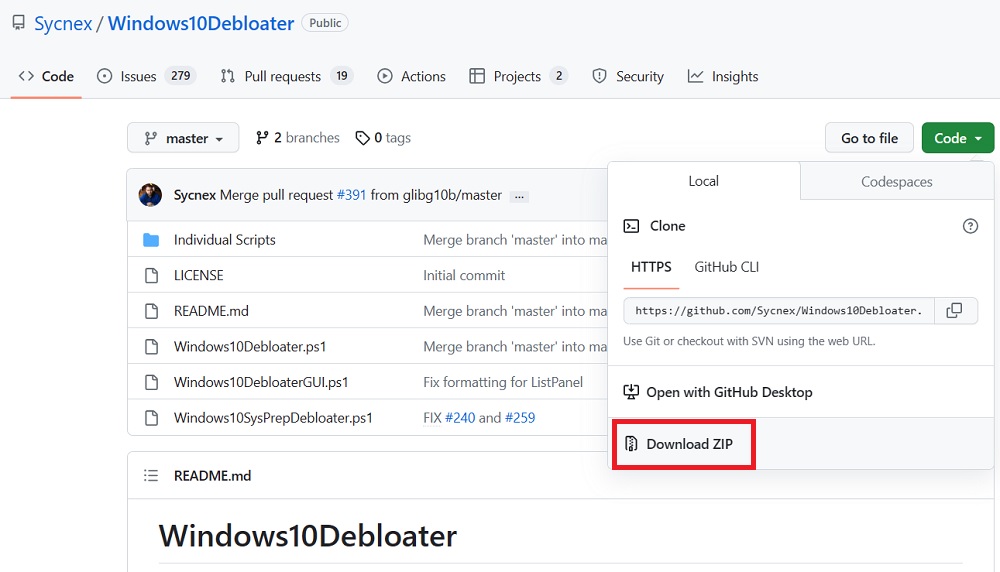Image resolution: width=1000 pixels, height=572 pixels.
Task: Open Windows10SysPrepDebloater.ps1 file
Action: click(x=273, y=418)
